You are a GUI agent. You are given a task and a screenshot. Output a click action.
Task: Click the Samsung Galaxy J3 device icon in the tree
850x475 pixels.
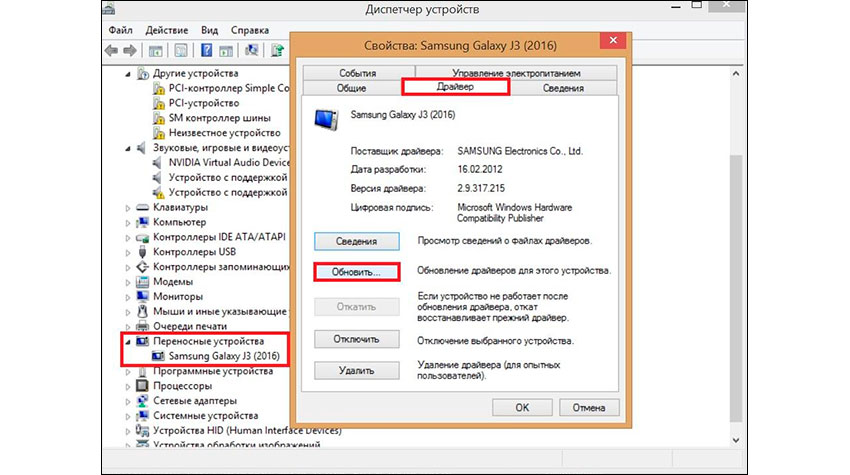click(x=158, y=356)
